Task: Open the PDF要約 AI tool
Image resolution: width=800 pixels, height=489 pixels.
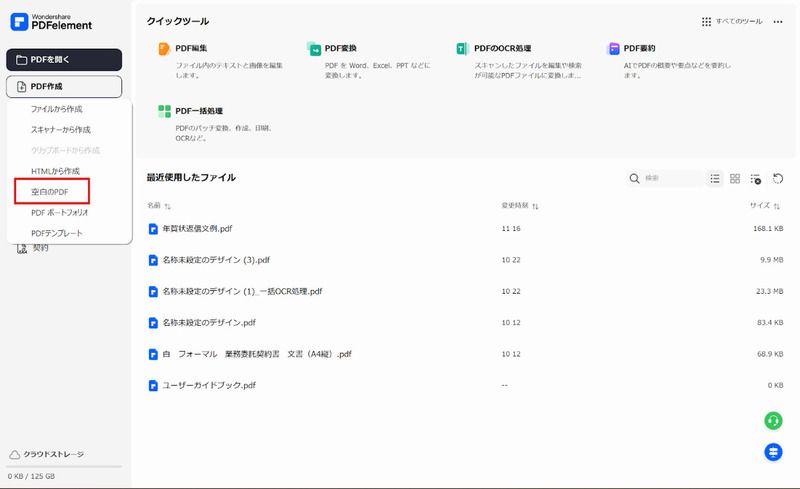Action: tap(640, 48)
